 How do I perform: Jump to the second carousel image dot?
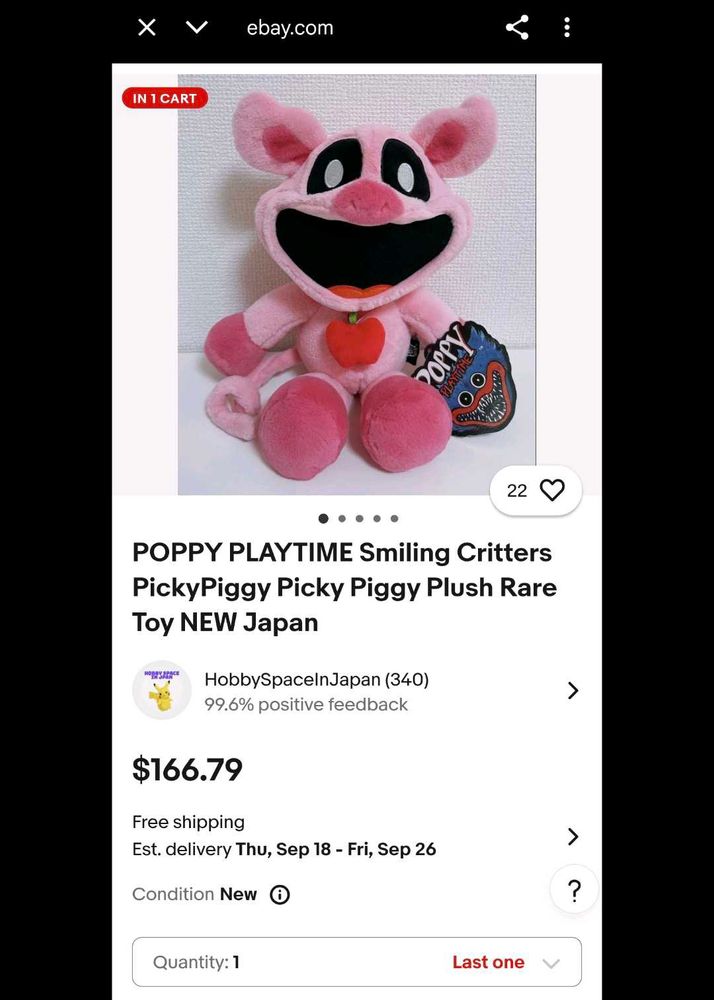(x=342, y=518)
